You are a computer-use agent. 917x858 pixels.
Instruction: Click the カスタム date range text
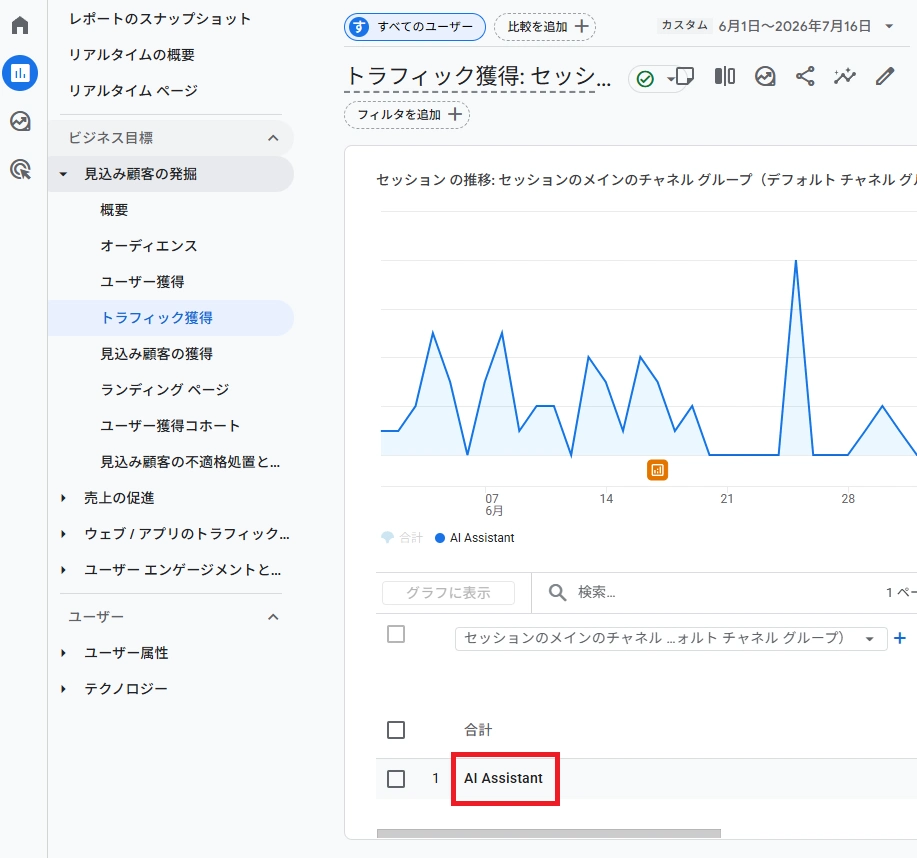(684, 26)
